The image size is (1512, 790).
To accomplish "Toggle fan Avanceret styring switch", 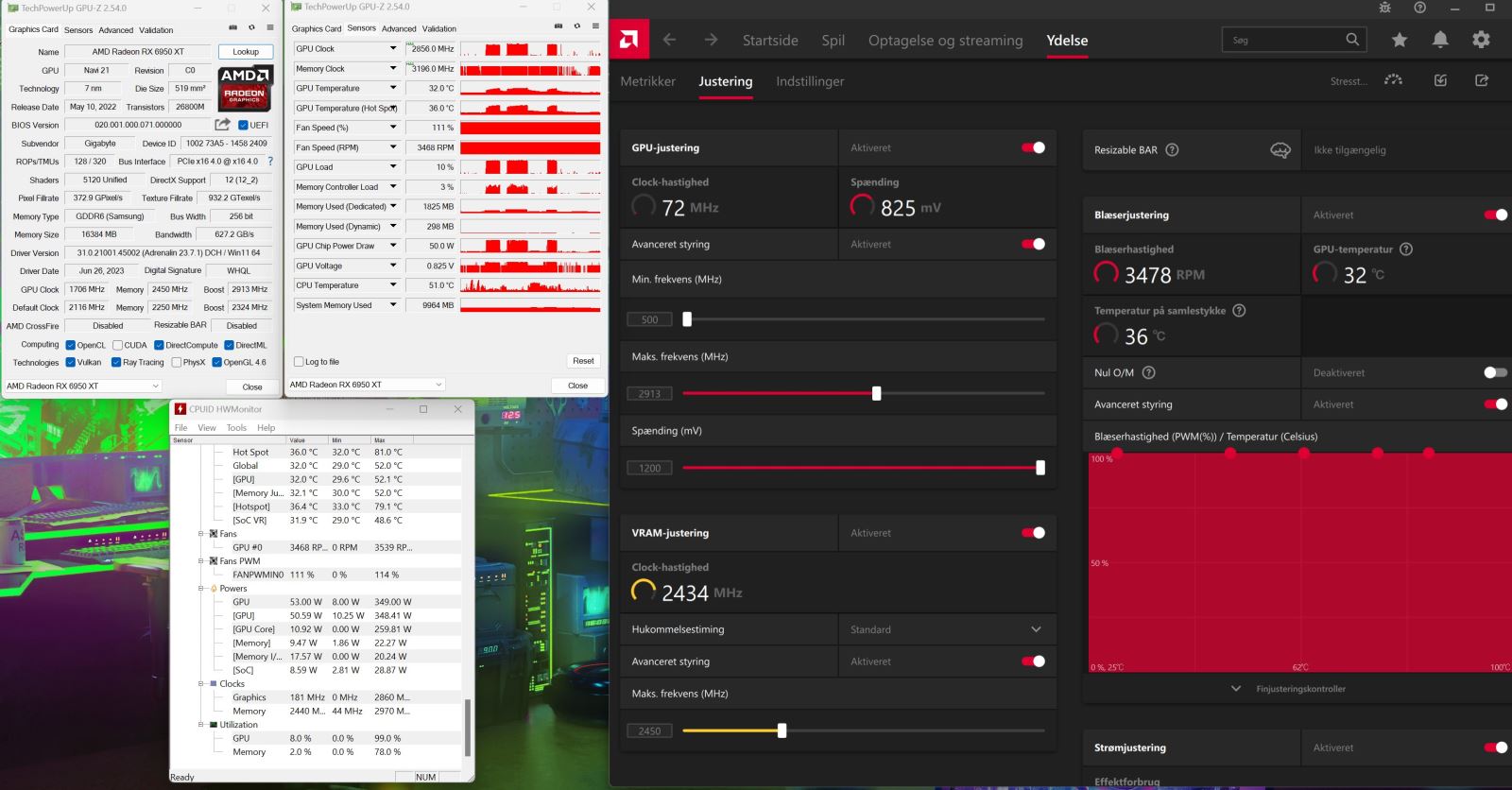I will 1496,404.
